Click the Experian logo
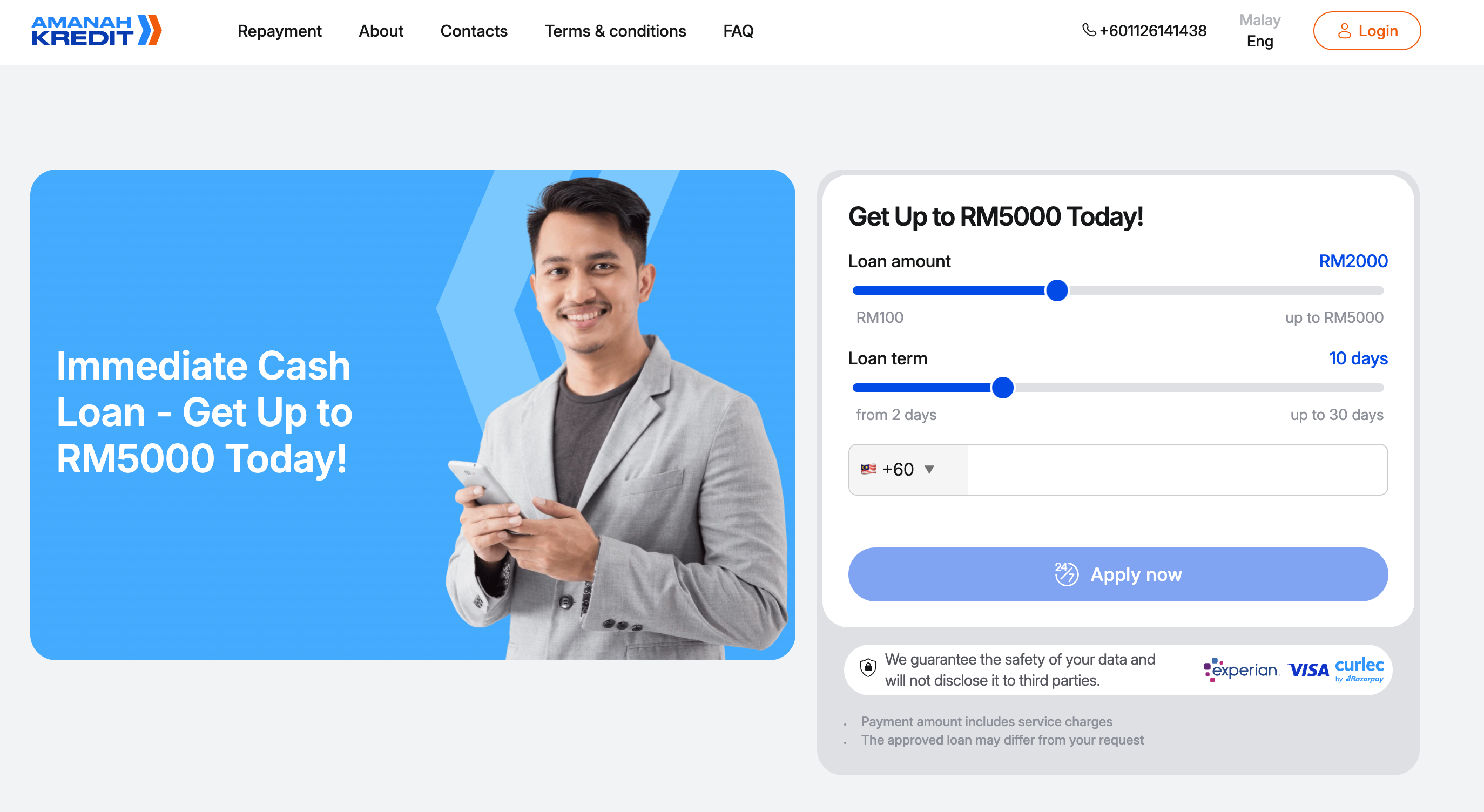Image resolution: width=1484 pixels, height=812 pixels. coord(1242,670)
